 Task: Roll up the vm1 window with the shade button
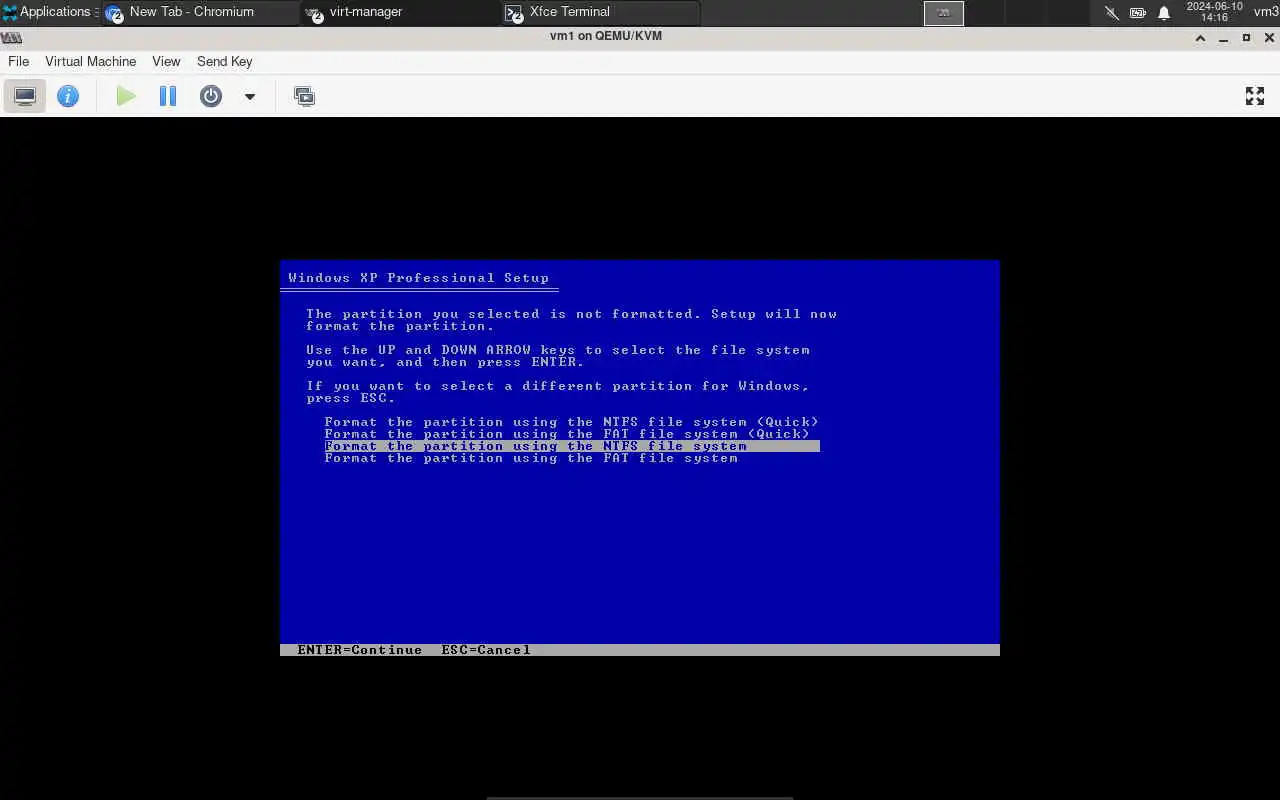[x=1200, y=37]
